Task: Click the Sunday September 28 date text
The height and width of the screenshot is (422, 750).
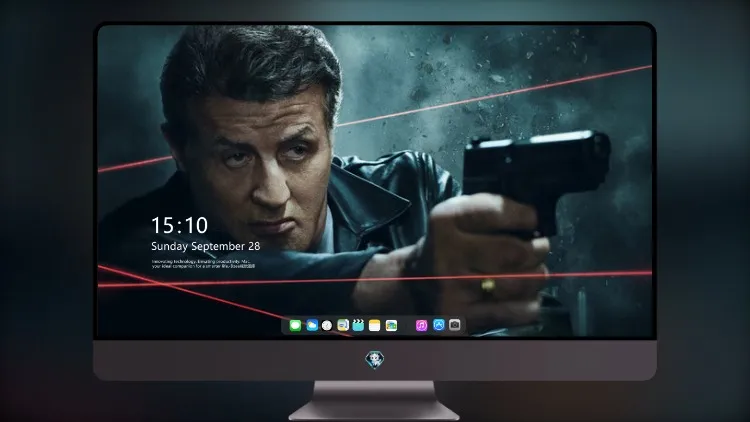Action: 206,246
